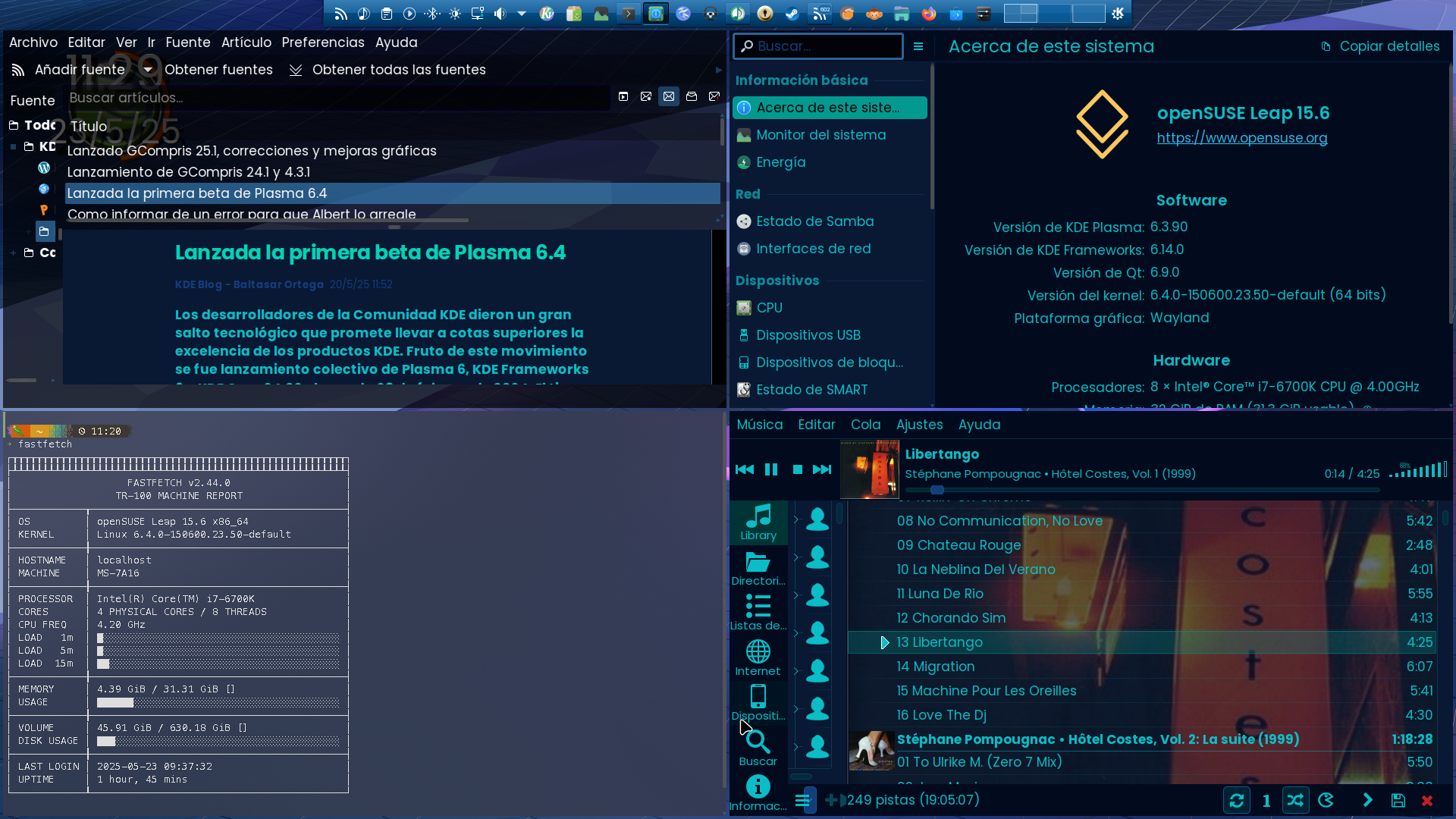
Task: Save play queue with floppy icon
Action: (x=1398, y=800)
